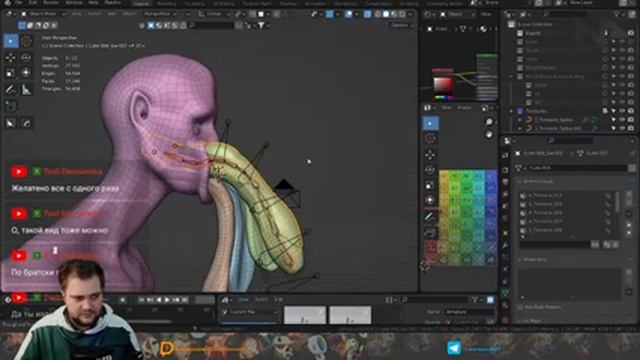The image size is (640, 360).
Task: Select the Measure tool in 3D viewport toolbar
Action: coord(26,89)
